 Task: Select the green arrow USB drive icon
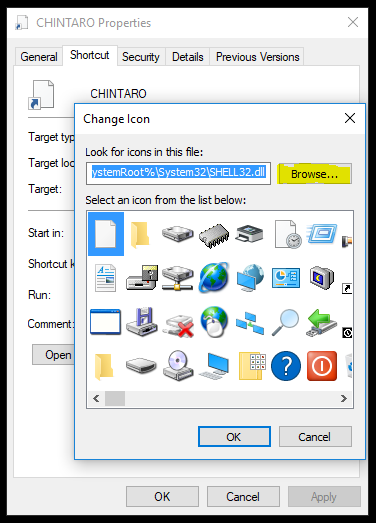[322, 323]
